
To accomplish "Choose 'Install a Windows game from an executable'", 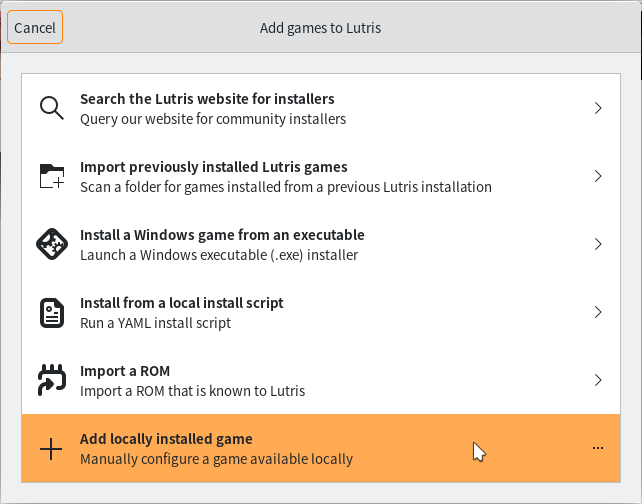I will pyautogui.click(x=222, y=235).
